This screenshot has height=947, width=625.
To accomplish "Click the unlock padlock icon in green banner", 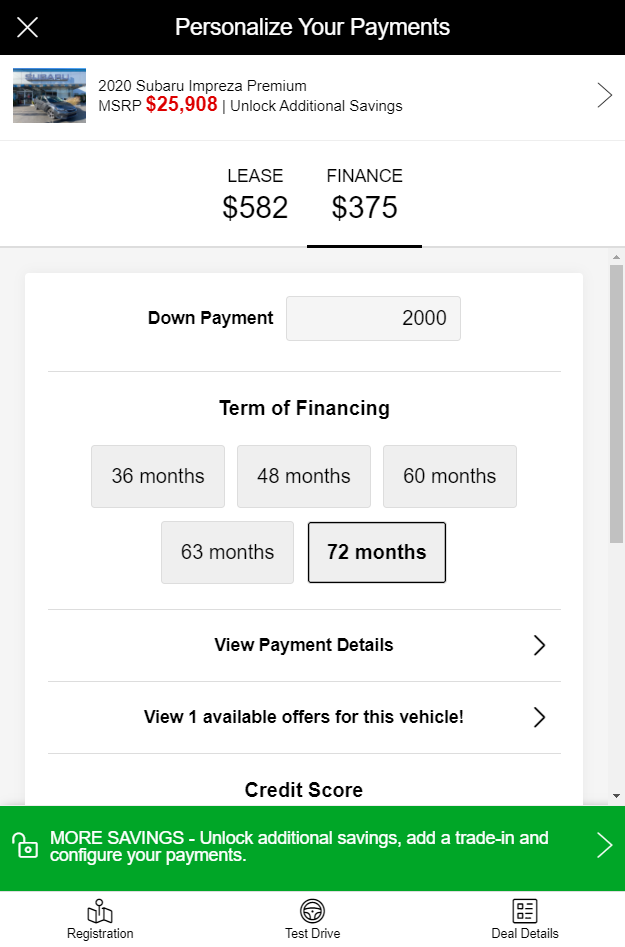I will (25, 845).
